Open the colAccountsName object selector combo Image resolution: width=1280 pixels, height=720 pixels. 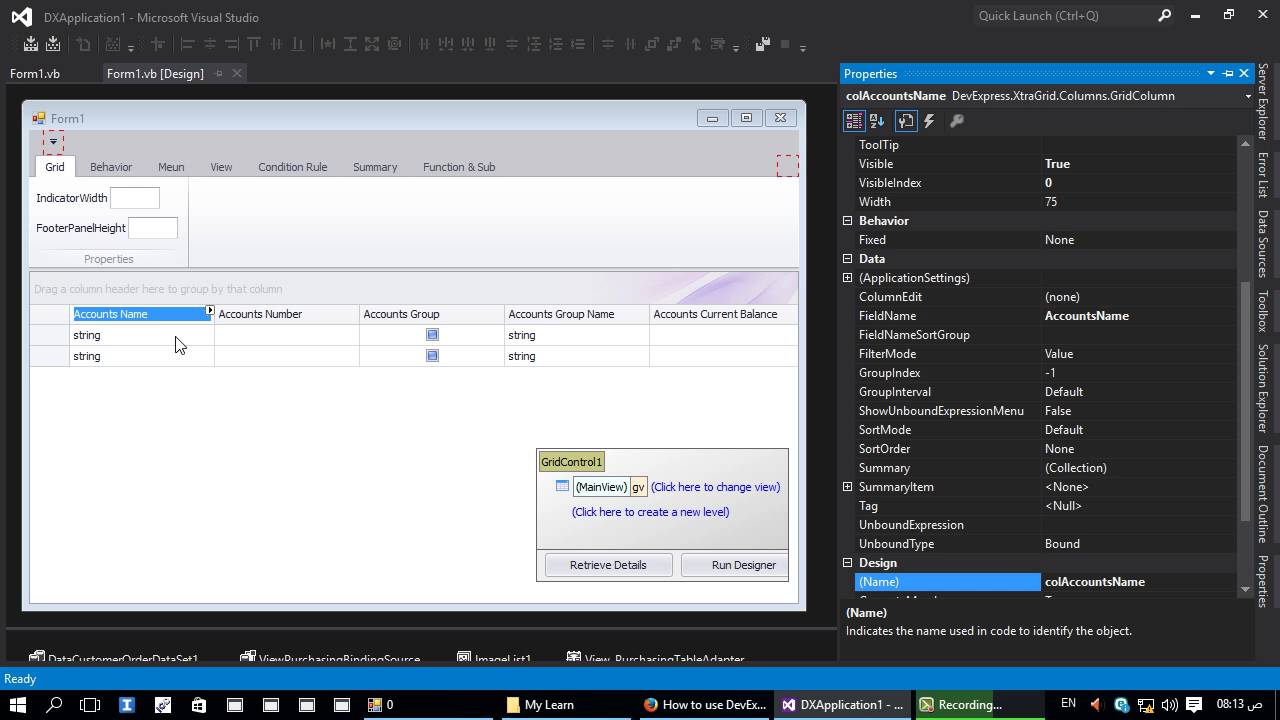coord(1247,96)
